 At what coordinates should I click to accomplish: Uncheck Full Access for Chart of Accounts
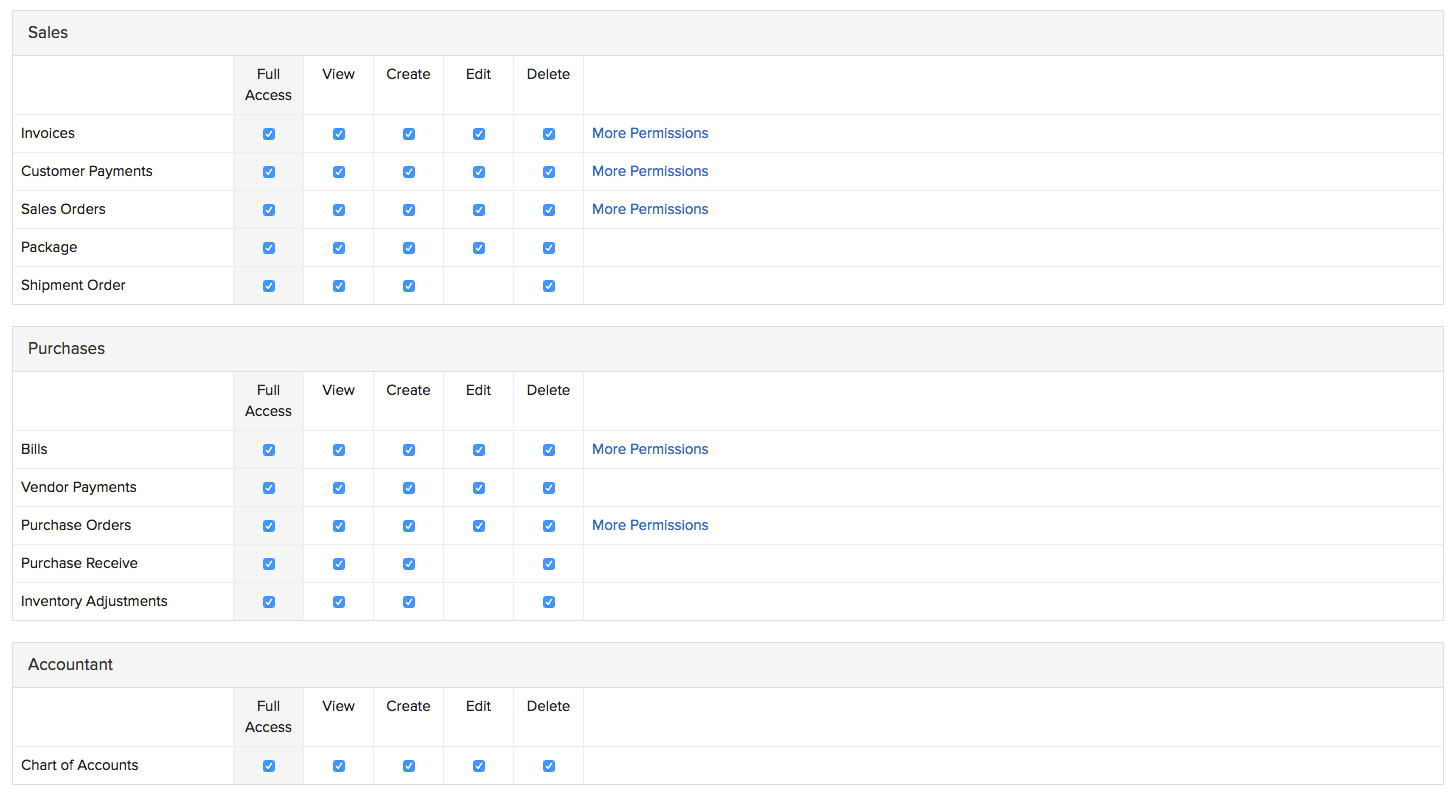[x=269, y=766]
